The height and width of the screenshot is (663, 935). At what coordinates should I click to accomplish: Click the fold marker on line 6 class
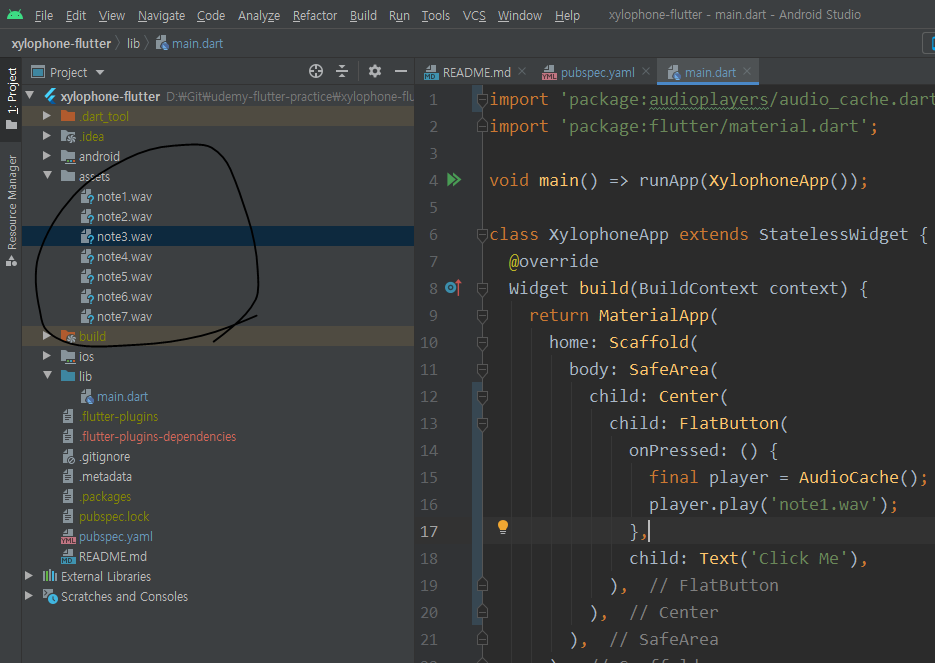[482, 235]
